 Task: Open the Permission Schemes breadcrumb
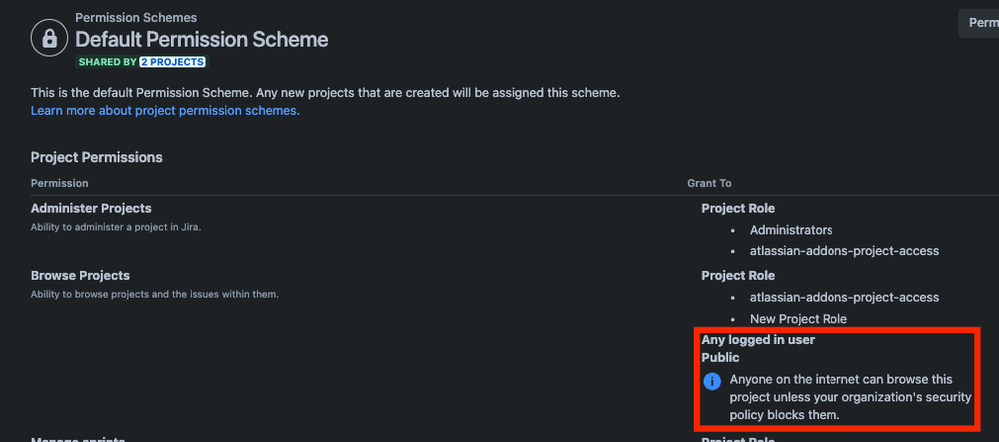[136, 18]
